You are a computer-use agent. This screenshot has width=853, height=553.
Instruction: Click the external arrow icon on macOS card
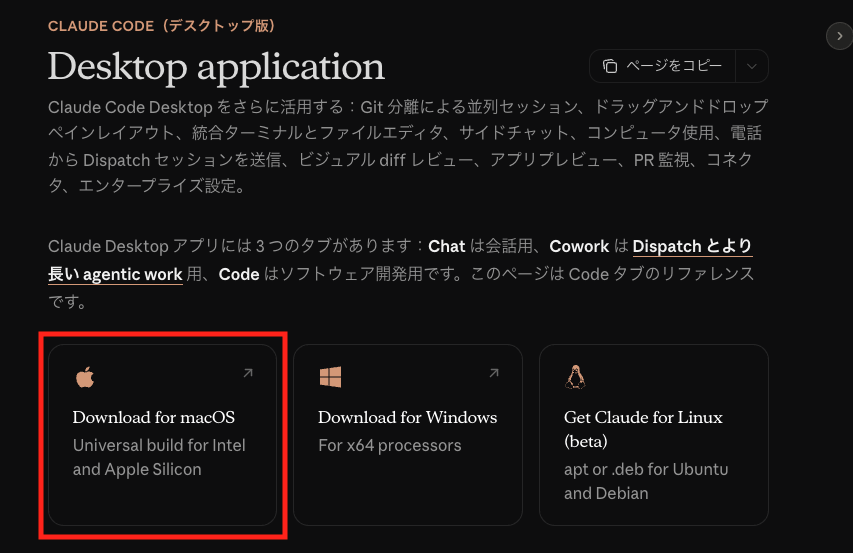[248, 373]
